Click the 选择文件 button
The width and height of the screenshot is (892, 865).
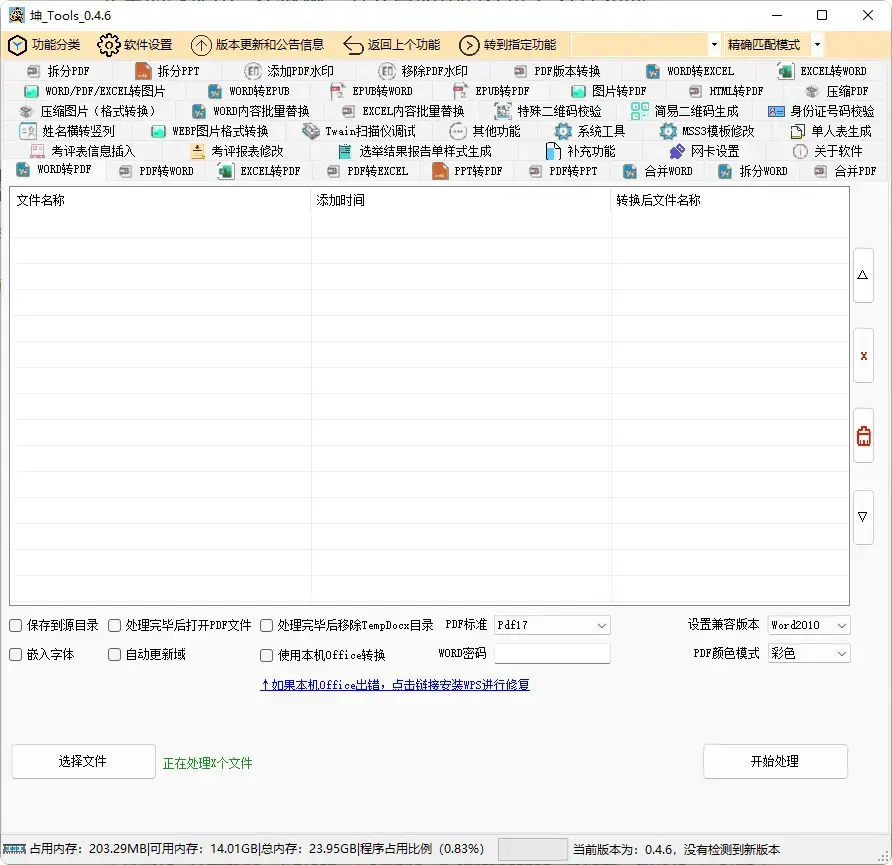[x=83, y=761]
